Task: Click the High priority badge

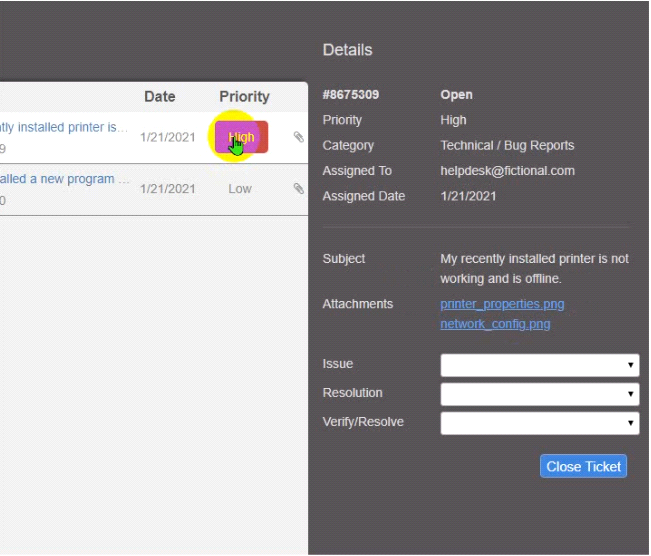Action: (241, 137)
